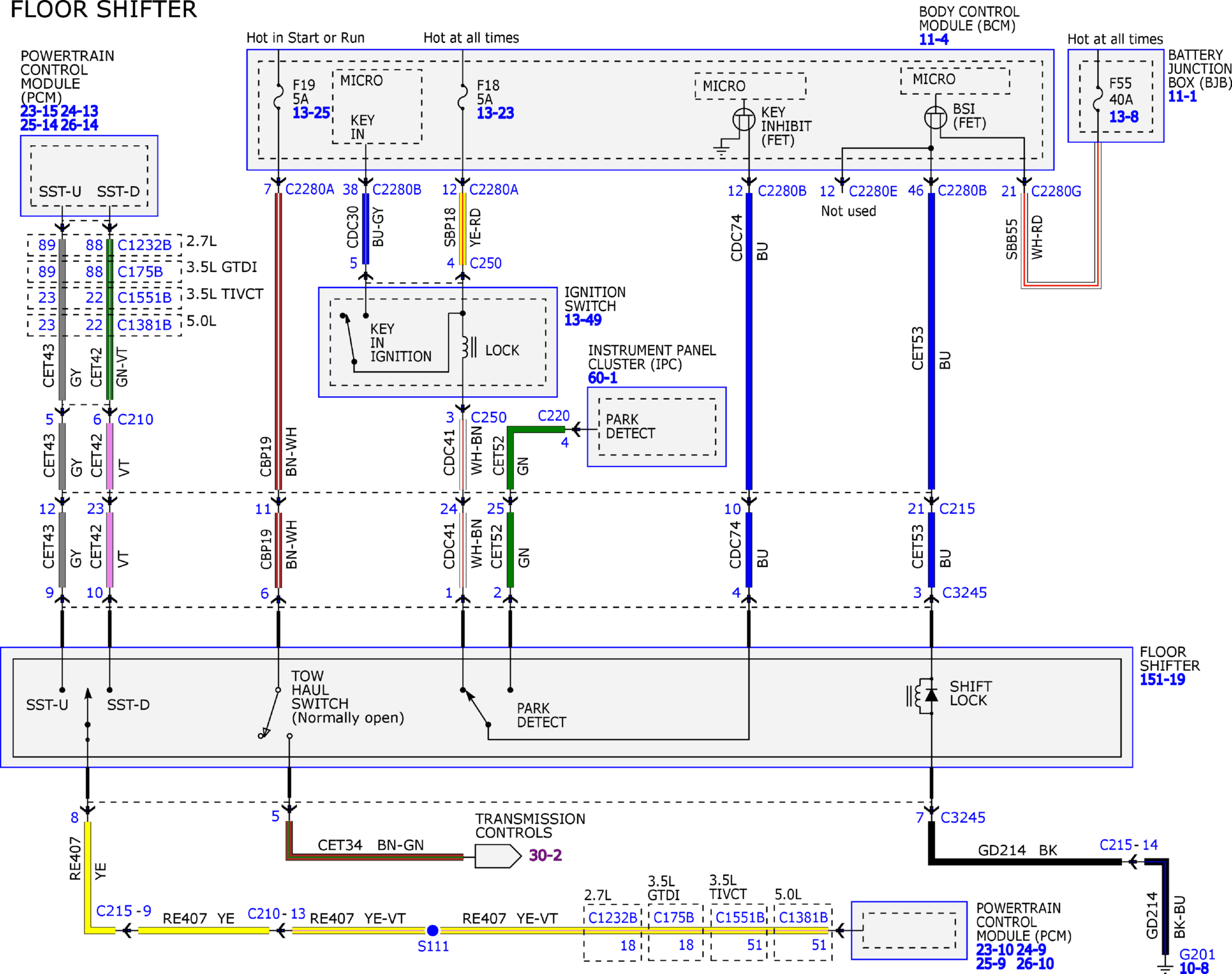The width and height of the screenshot is (1232, 974).
Task: Click the FLOOR SHIFTER title heading
Action: pyautogui.click(x=104, y=10)
